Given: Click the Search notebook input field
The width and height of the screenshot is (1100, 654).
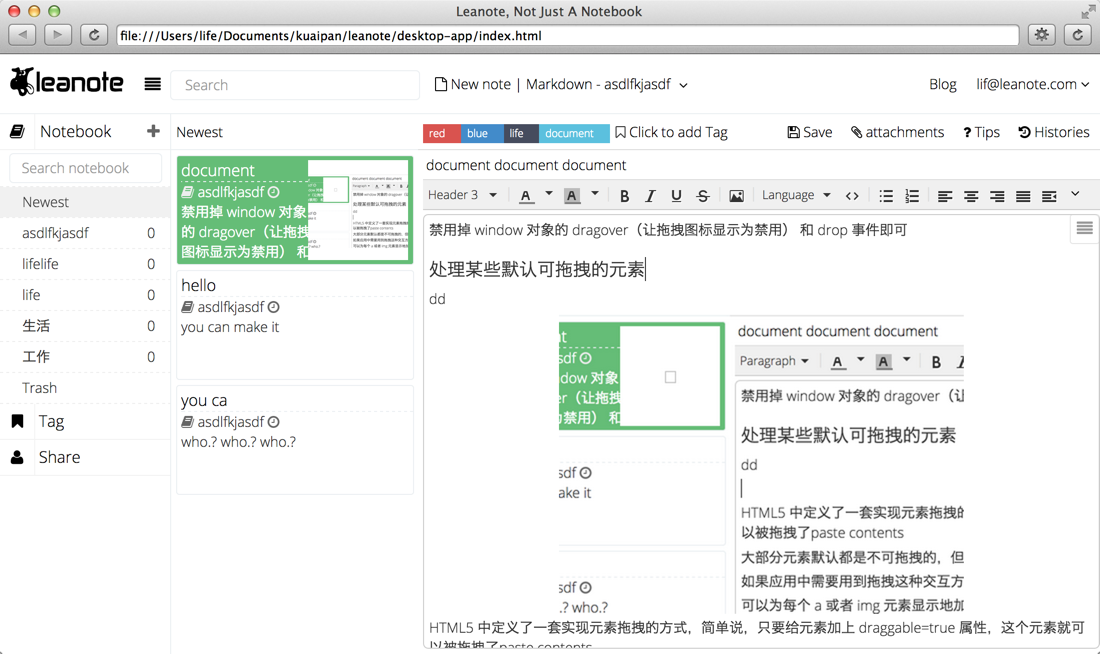Looking at the screenshot, I should click(x=86, y=168).
